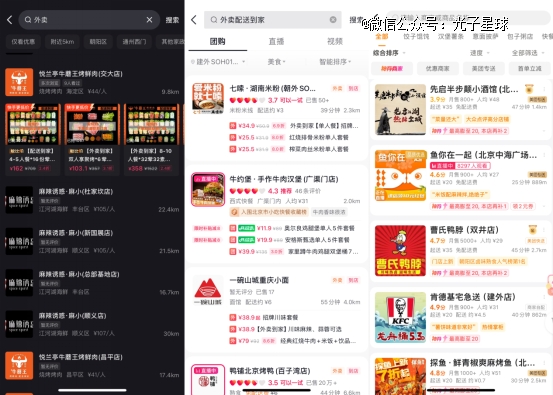Toggle the 附近5km filter chip
The height and width of the screenshot is (395, 553).
pyautogui.click(x=62, y=42)
